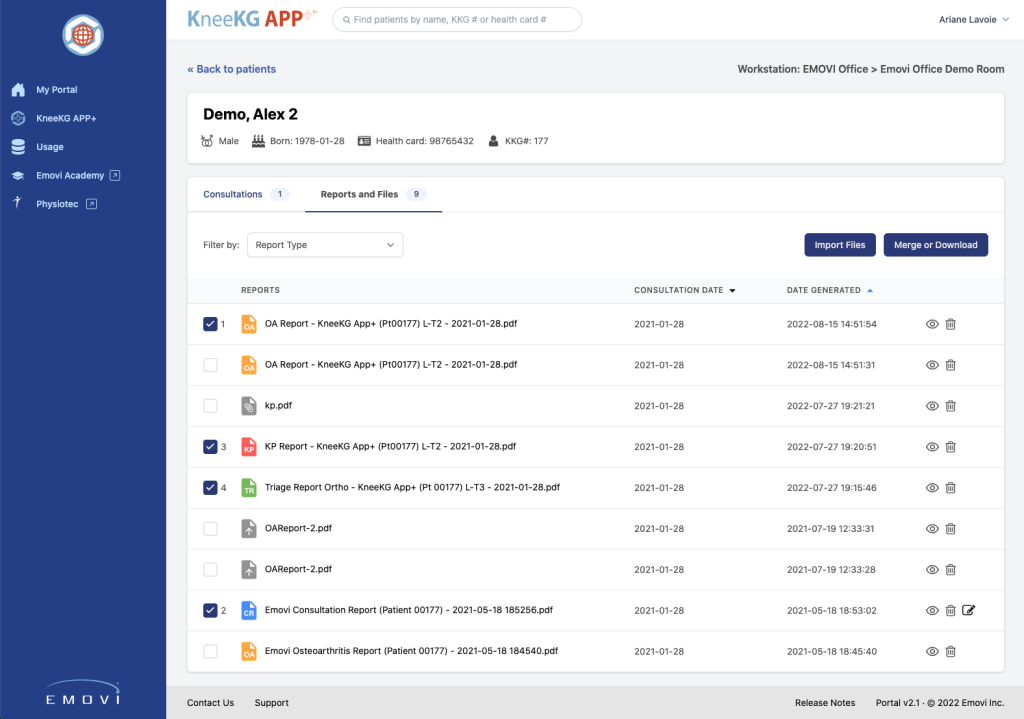Delete the Emovi Consultation Report
Viewport: 1024px width, 719px height.
point(951,611)
